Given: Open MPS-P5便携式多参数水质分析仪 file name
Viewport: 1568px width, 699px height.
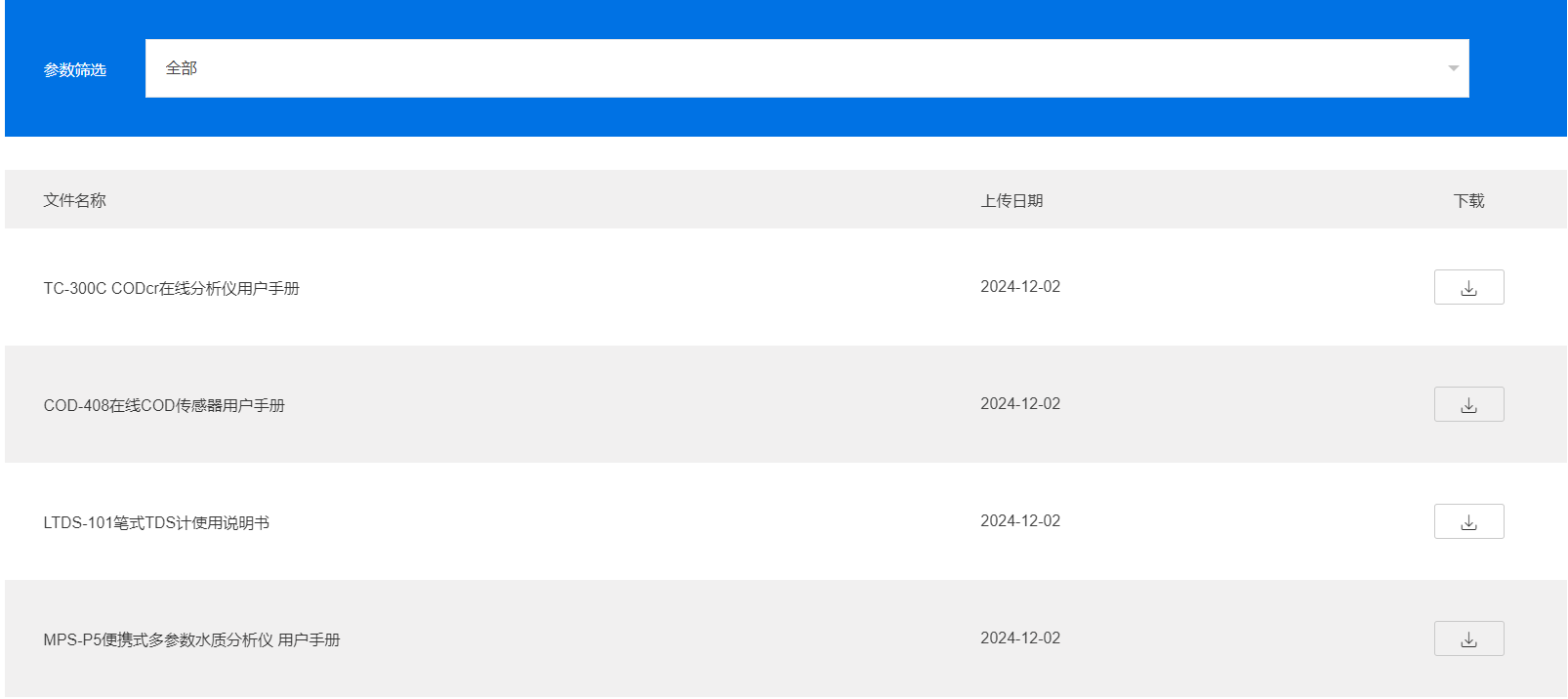Looking at the screenshot, I should pyautogui.click(x=191, y=640).
